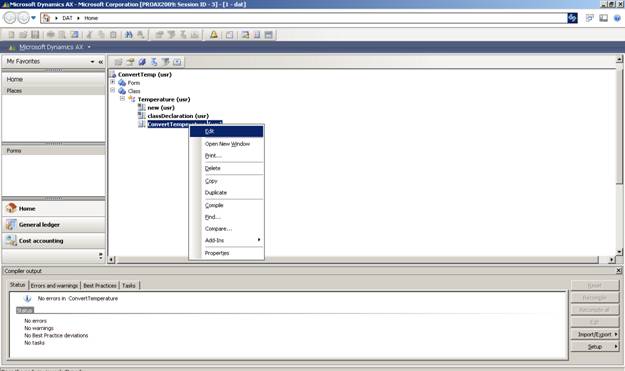Viewport: 625px width, 371px height.
Task: Click the New document toolbar icon
Action: 11,35
